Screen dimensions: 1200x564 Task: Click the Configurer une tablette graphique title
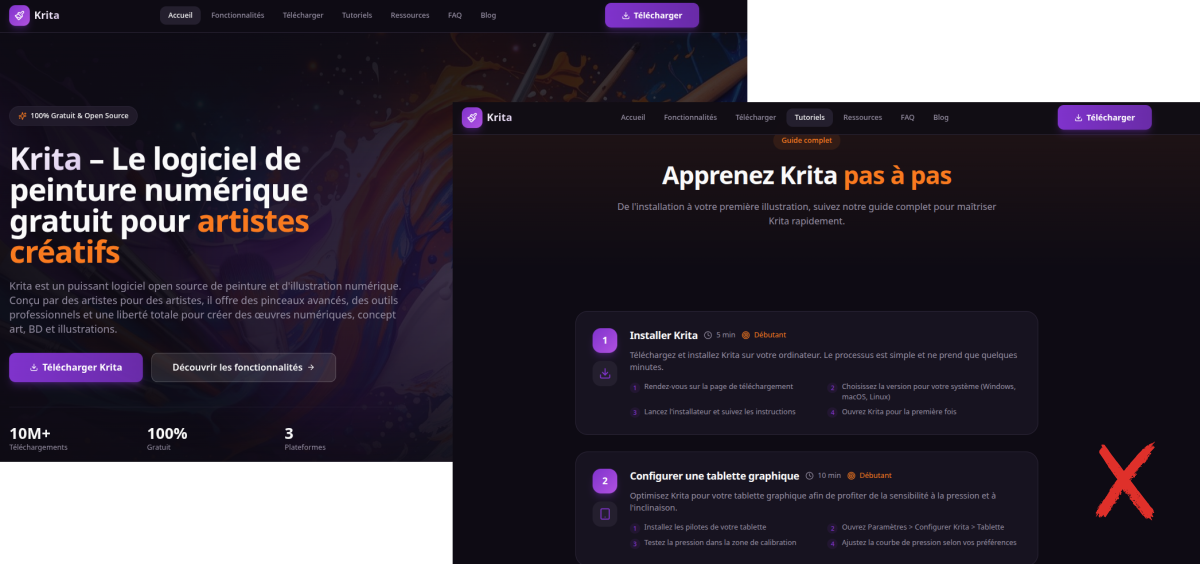(715, 476)
